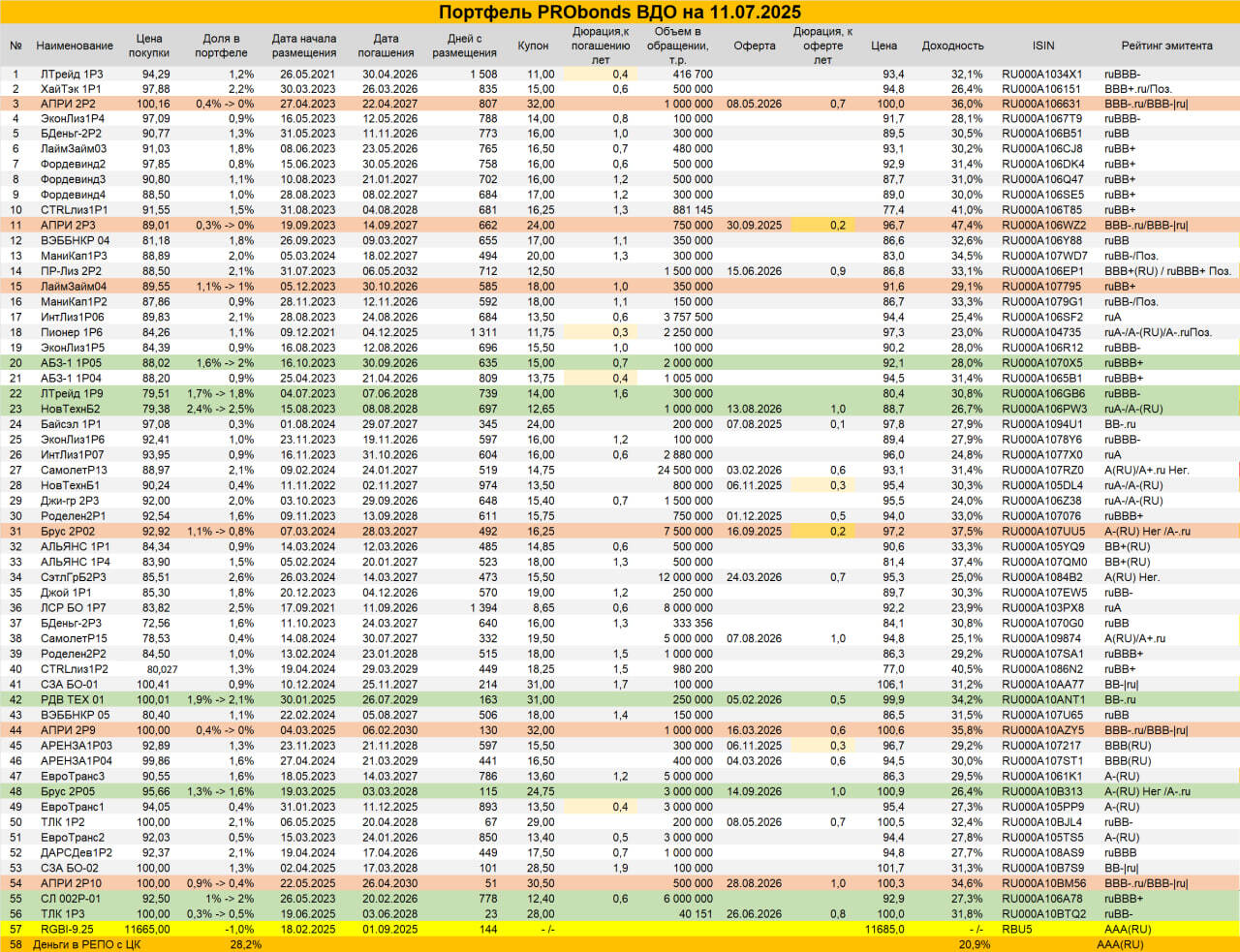Image resolution: width=1240 pixels, height=952 pixels.
Task: Select the share change '2,4% -> 2,5%'
Action: click(x=220, y=409)
